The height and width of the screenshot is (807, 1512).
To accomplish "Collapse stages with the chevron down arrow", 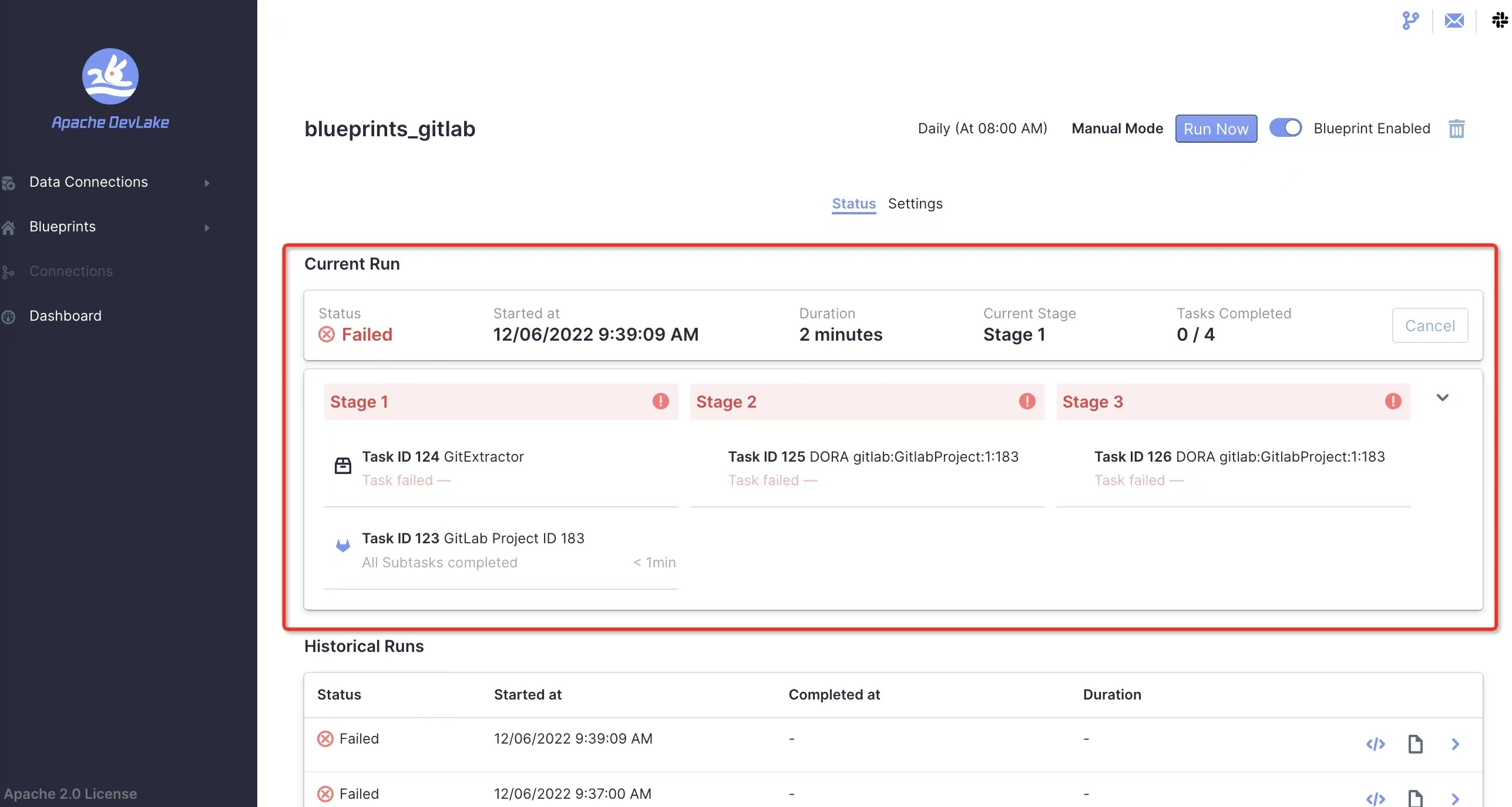I will pyautogui.click(x=1442, y=398).
